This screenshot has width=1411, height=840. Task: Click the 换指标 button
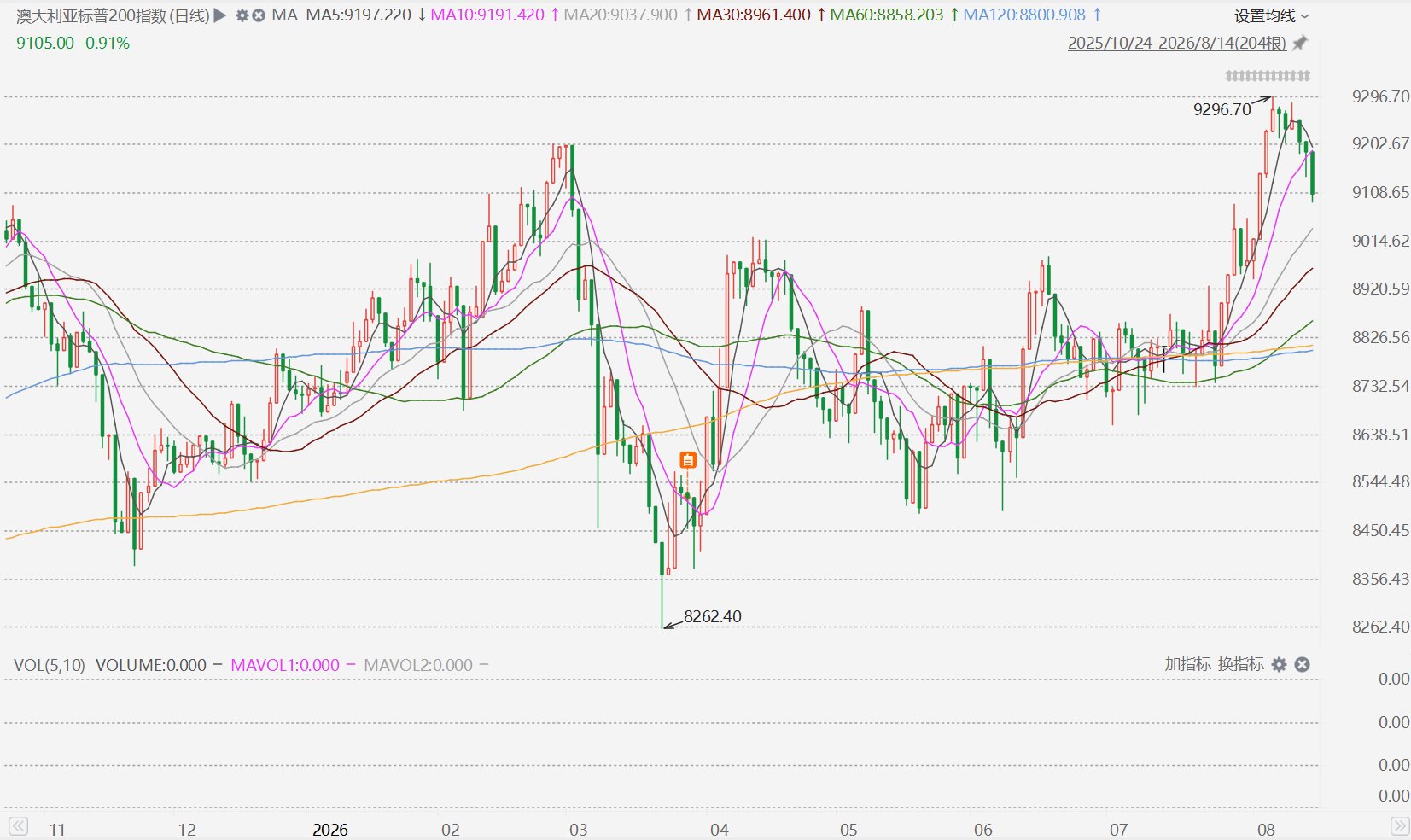click(x=1241, y=664)
